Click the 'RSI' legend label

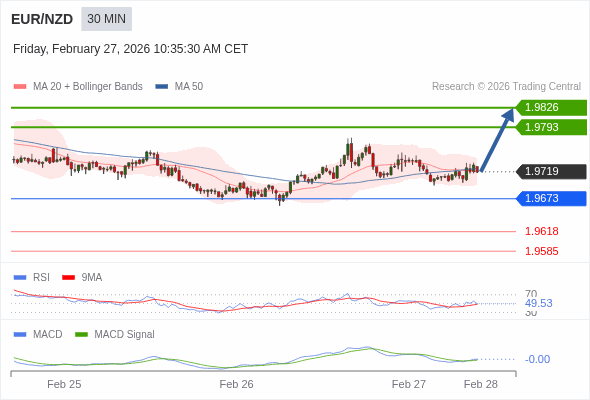coord(41,278)
